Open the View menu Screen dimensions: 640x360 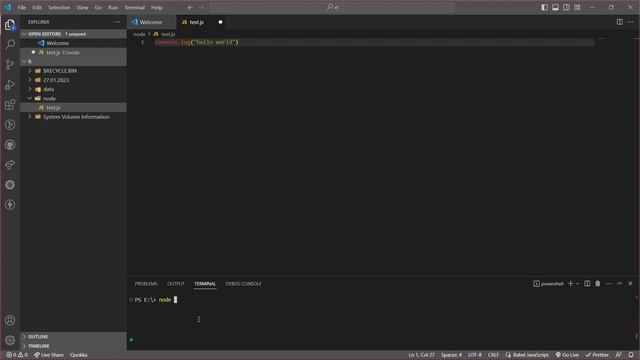tap(82, 7)
